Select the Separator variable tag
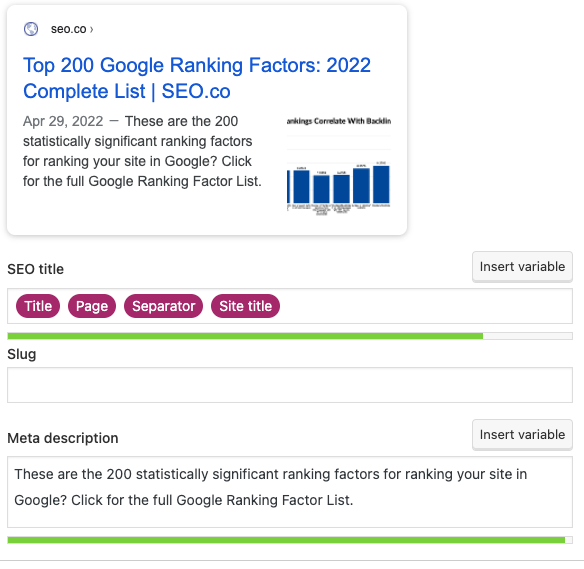 164,306
